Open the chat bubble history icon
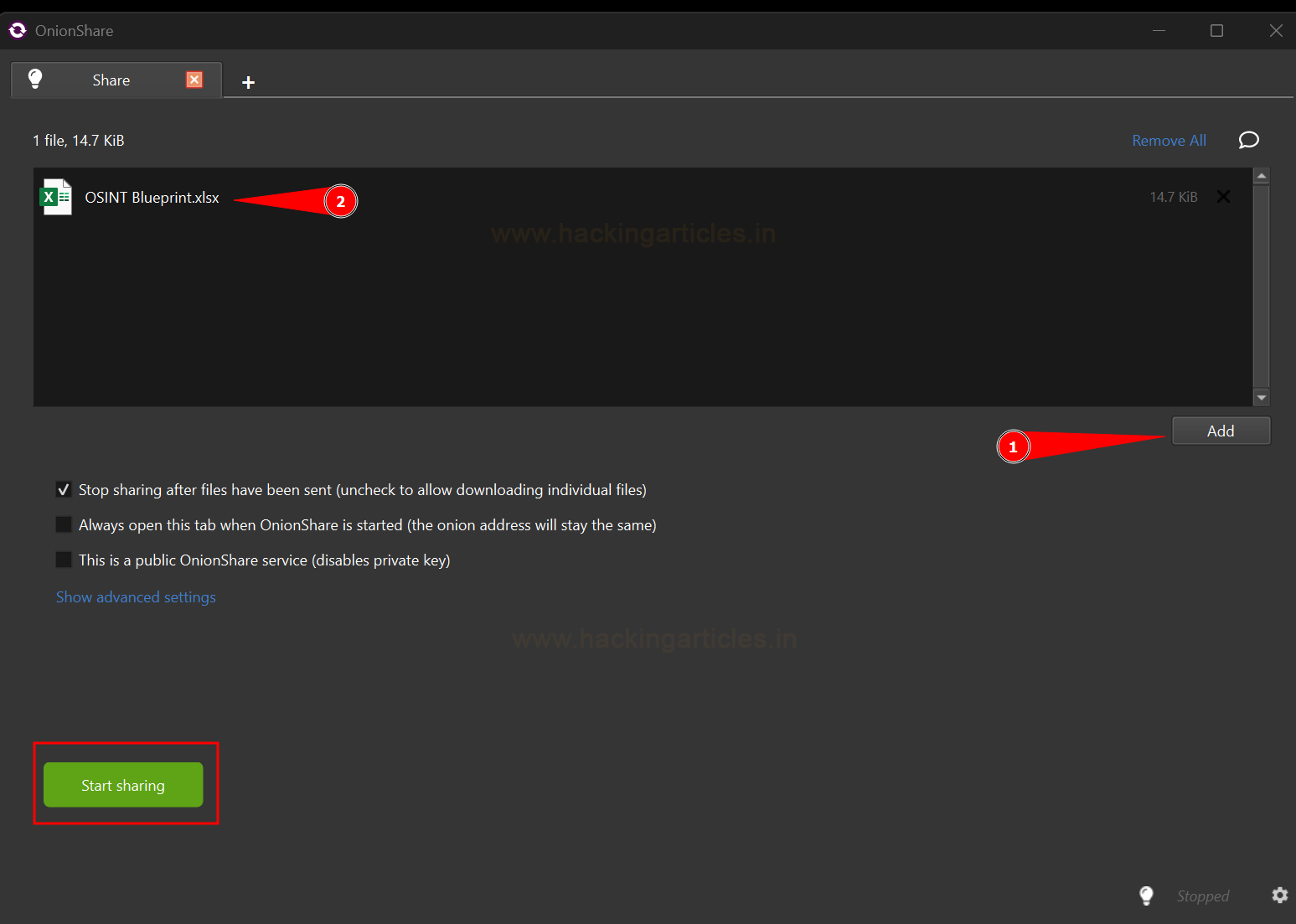Viewport: 1296px width, 924px height. pos(1248,140)
